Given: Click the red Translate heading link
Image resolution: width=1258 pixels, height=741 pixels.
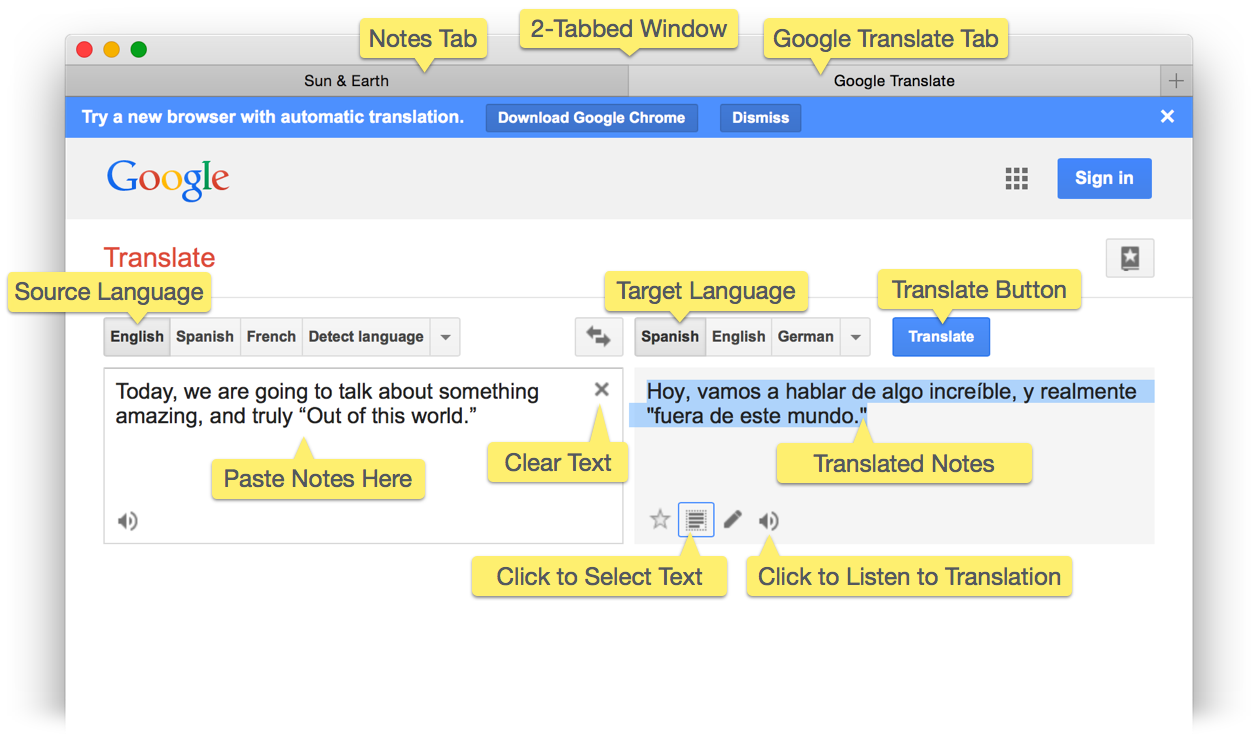Looking at the screenshot, I should [x=159, y=257].
